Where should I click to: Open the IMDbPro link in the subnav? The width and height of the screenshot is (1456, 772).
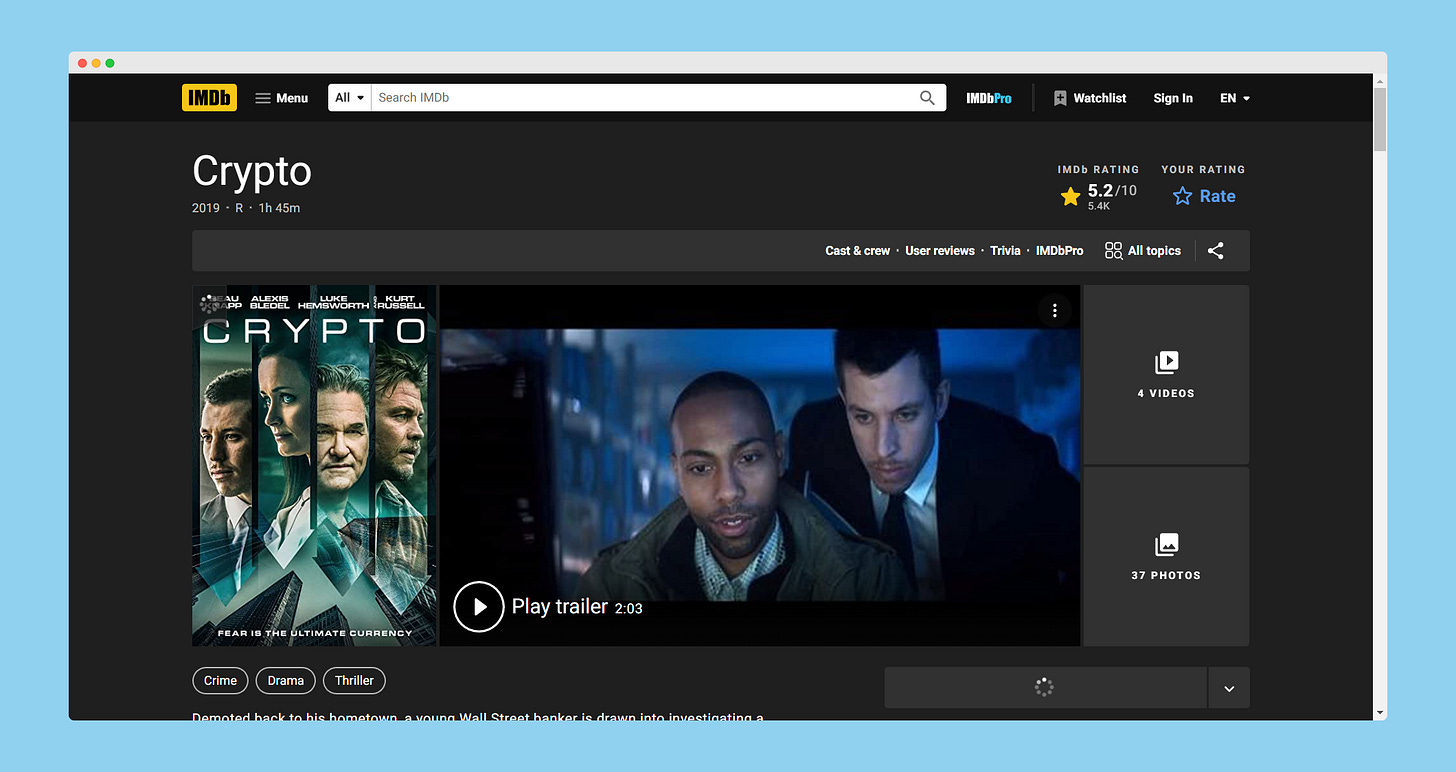[1059, 251]
